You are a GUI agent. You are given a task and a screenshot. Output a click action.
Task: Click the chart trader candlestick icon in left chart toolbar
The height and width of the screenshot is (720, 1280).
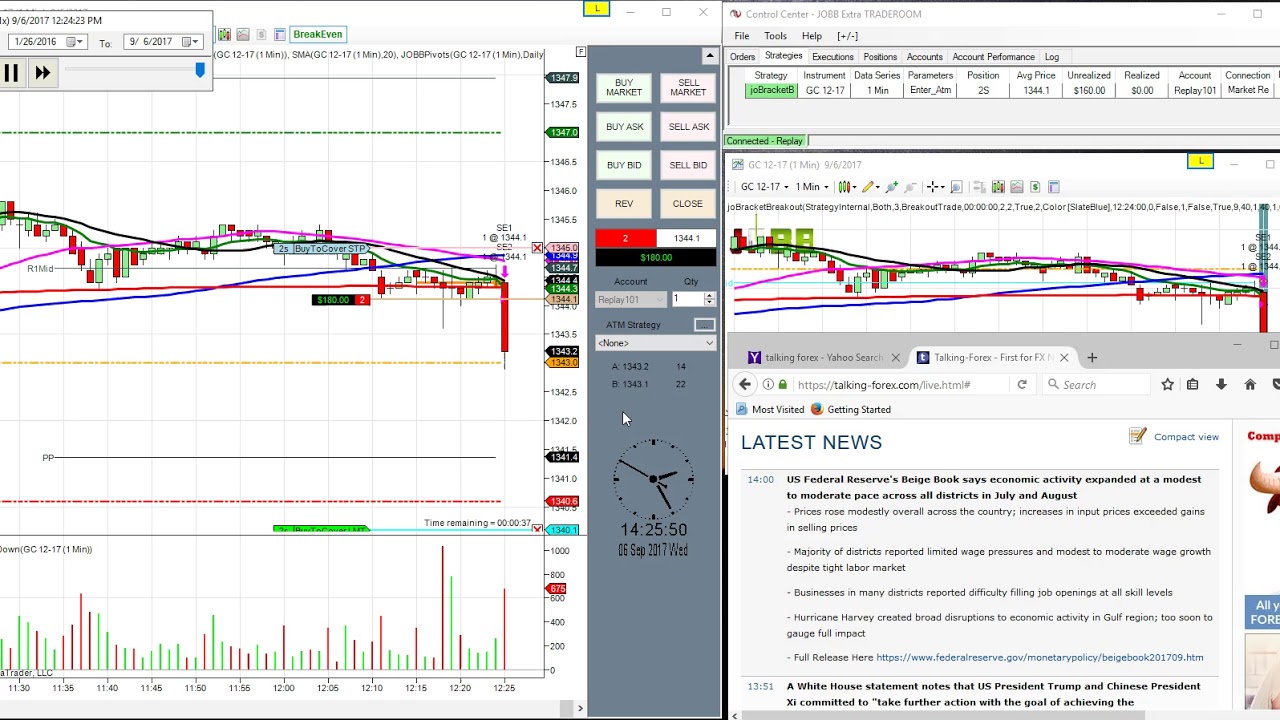[x=225, y=34]
